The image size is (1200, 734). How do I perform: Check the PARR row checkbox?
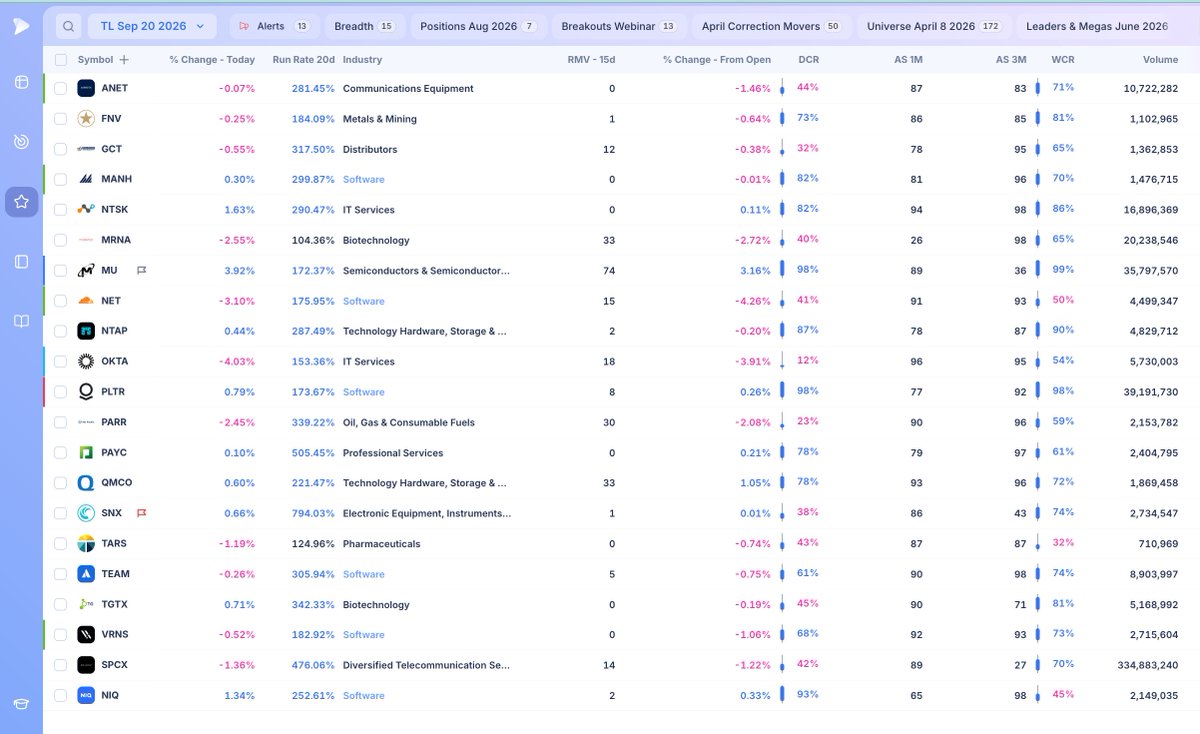click(x=61, y=422)
